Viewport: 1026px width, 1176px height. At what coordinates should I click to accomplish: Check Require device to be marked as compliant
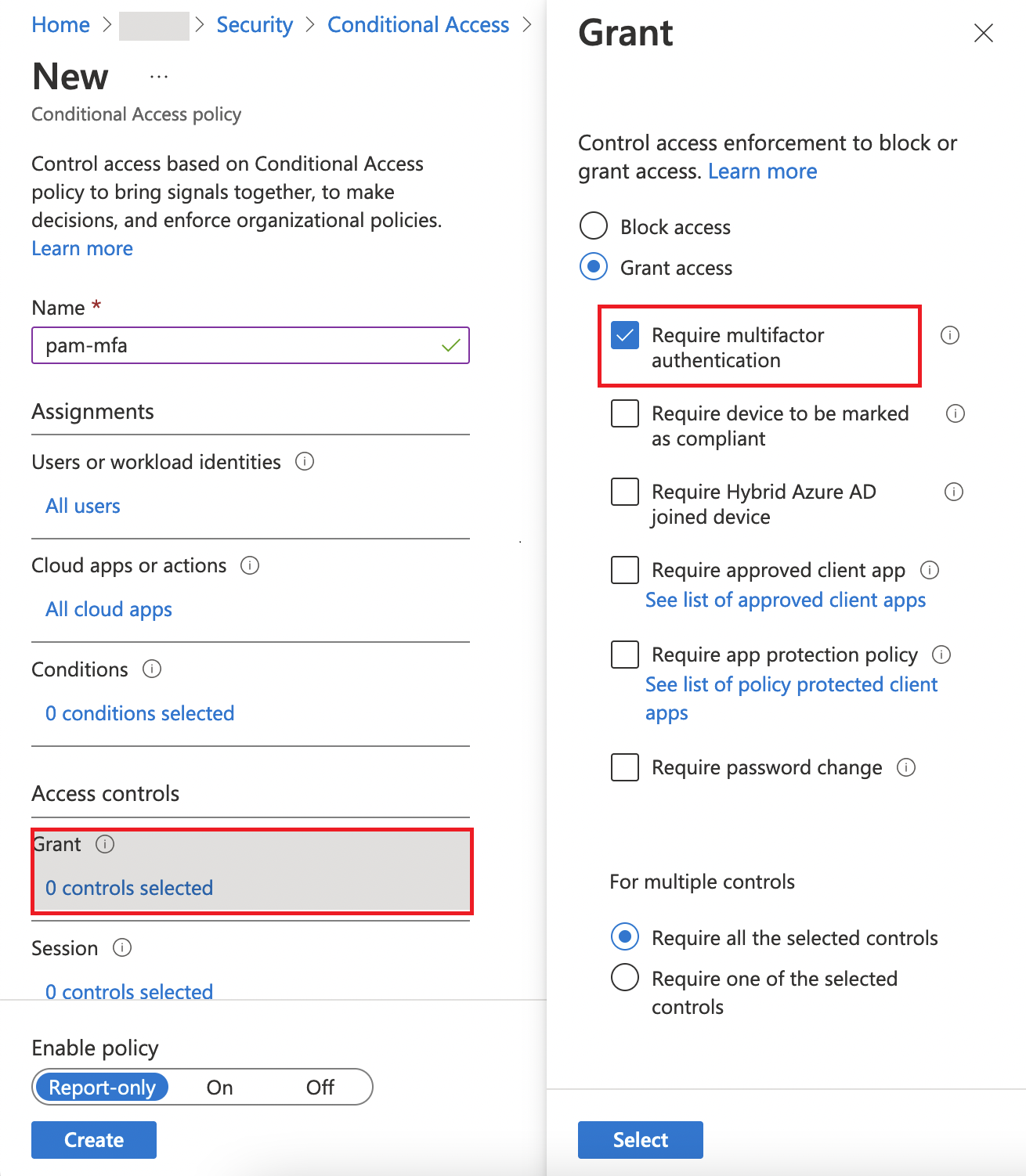coord(624,413)
